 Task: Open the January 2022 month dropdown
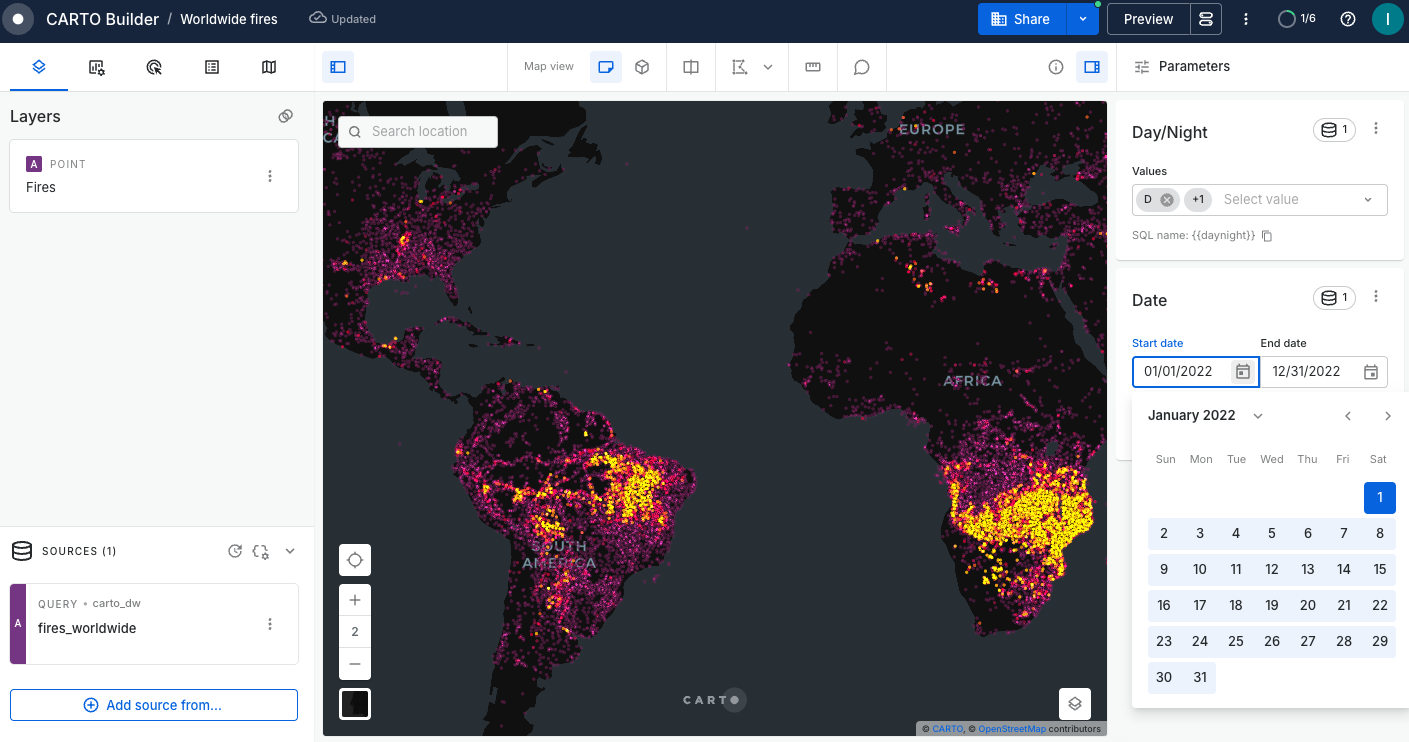coord(1258,416)
